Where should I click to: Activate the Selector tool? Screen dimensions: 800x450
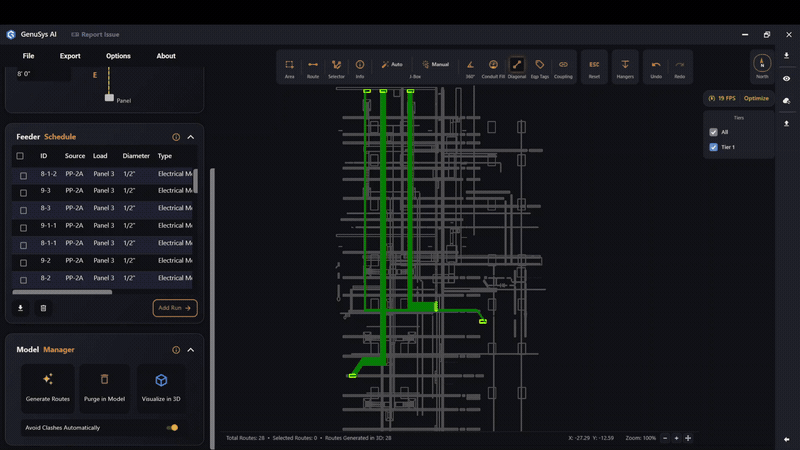click(336, 68)
